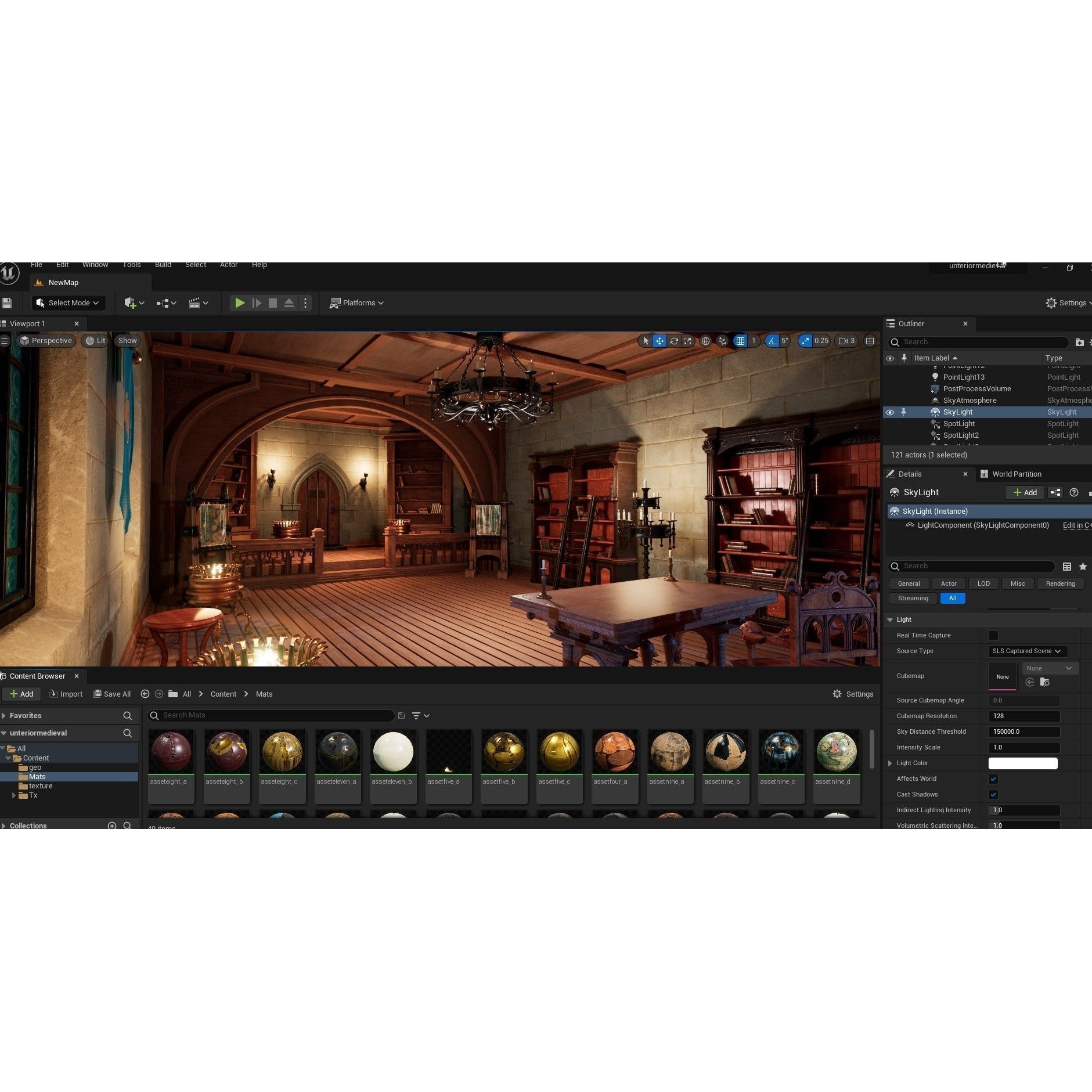Switch to the World Partition tab

[1017, 474]
